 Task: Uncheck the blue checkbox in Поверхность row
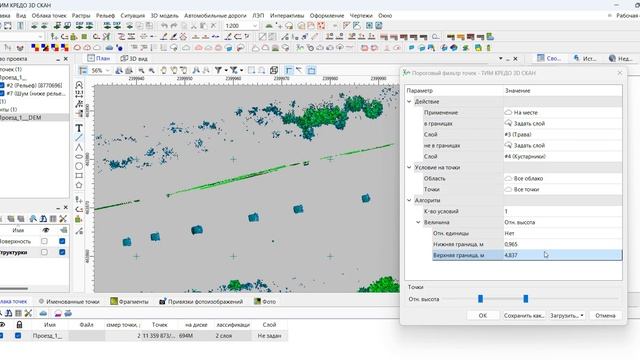tap(62, 241)
